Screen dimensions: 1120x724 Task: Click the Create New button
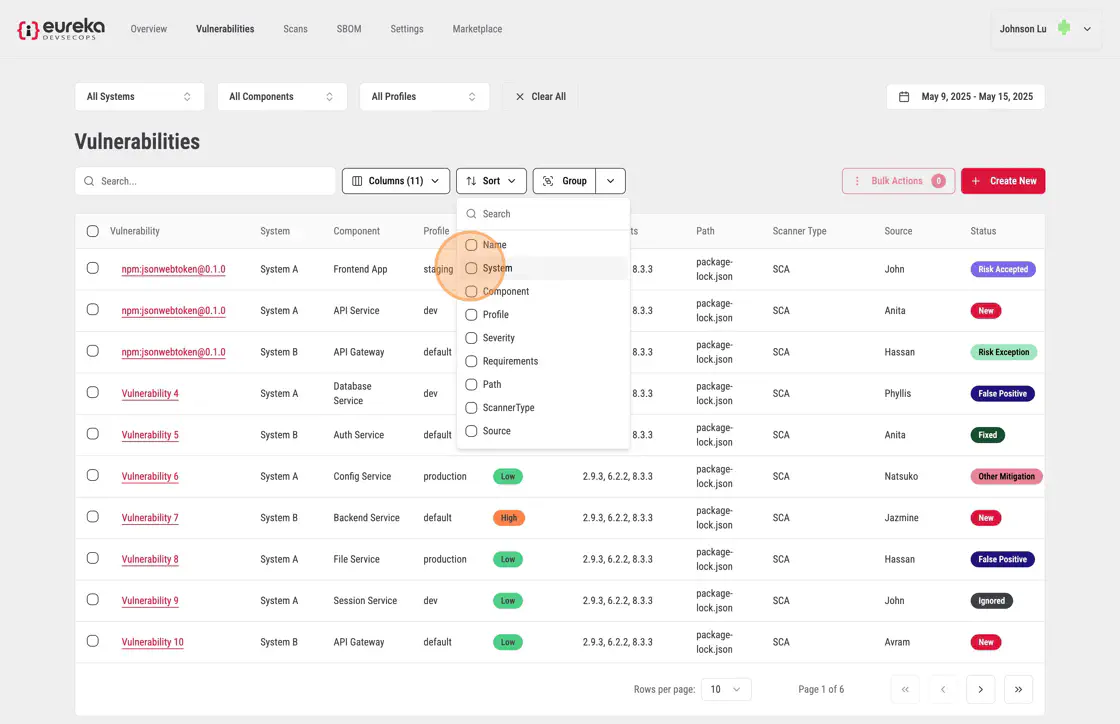pos(1003,181)
